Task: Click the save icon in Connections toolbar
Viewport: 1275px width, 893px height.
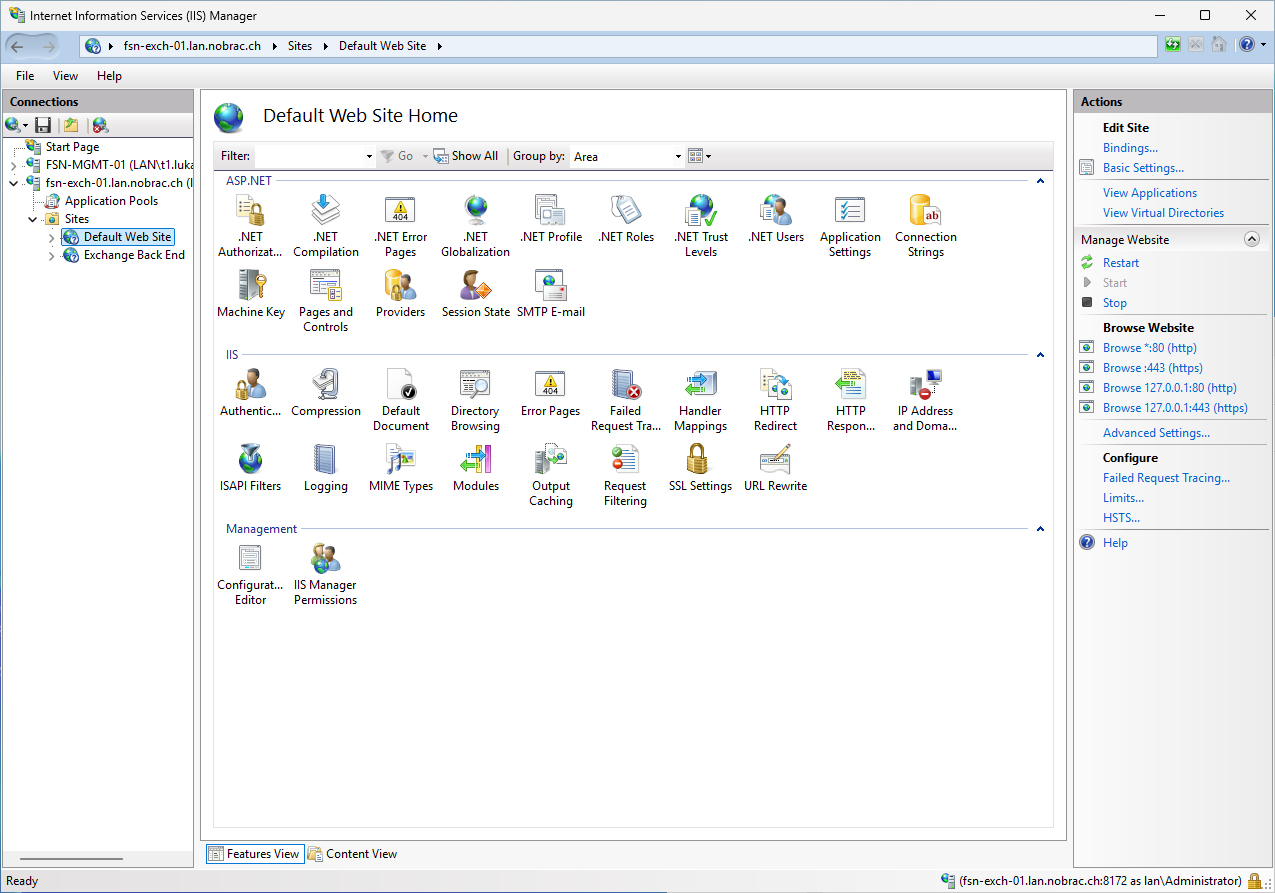Action: click(x=43, y=125)
